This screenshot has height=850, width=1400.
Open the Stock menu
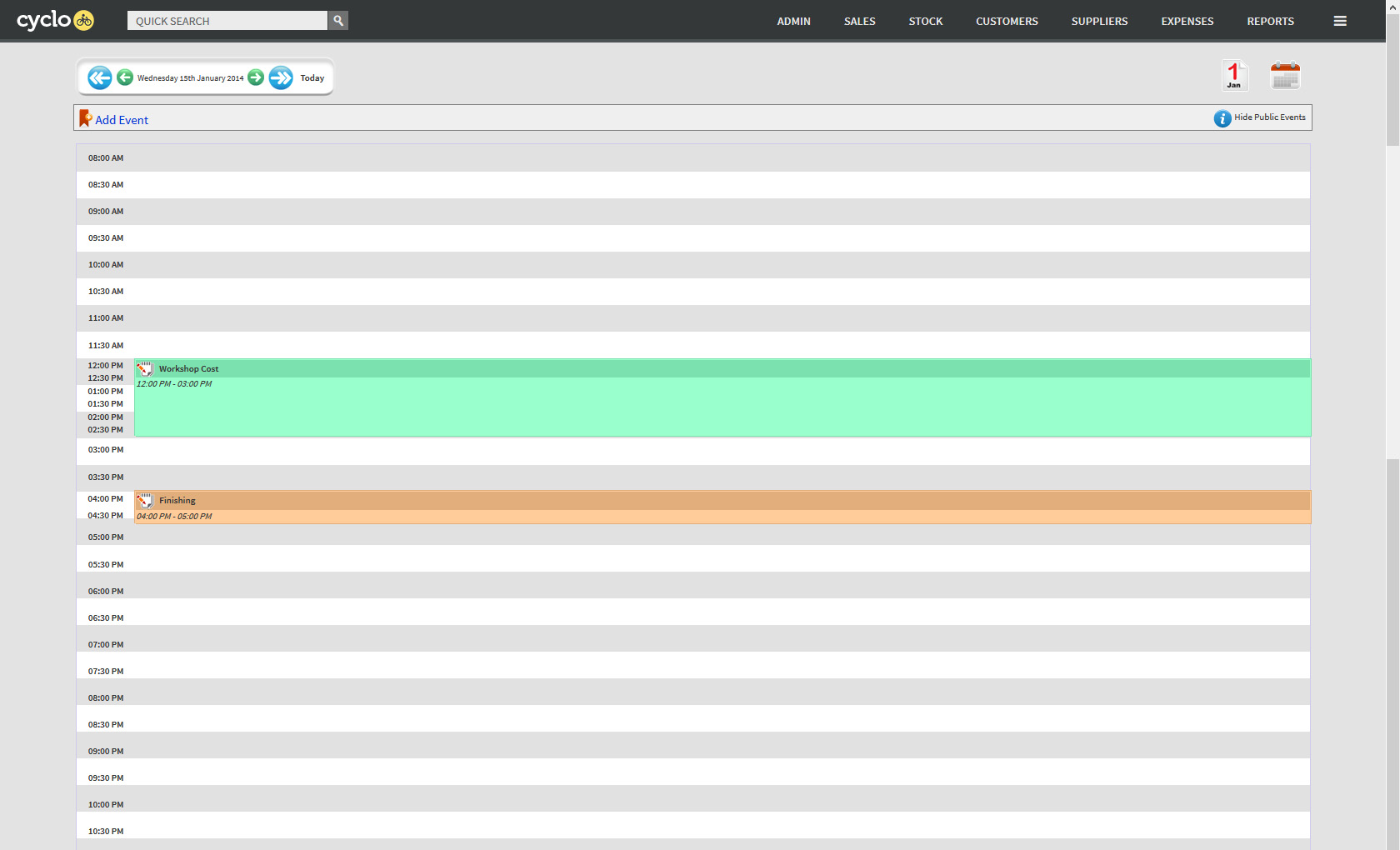pyautogui.click(x=925, y=22)
